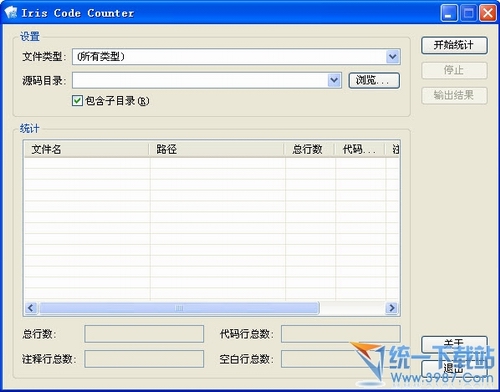500x392 pixels.
Task: Click the 代码行总数 result field
Action: pyautogui.click(x=341, y=334)
